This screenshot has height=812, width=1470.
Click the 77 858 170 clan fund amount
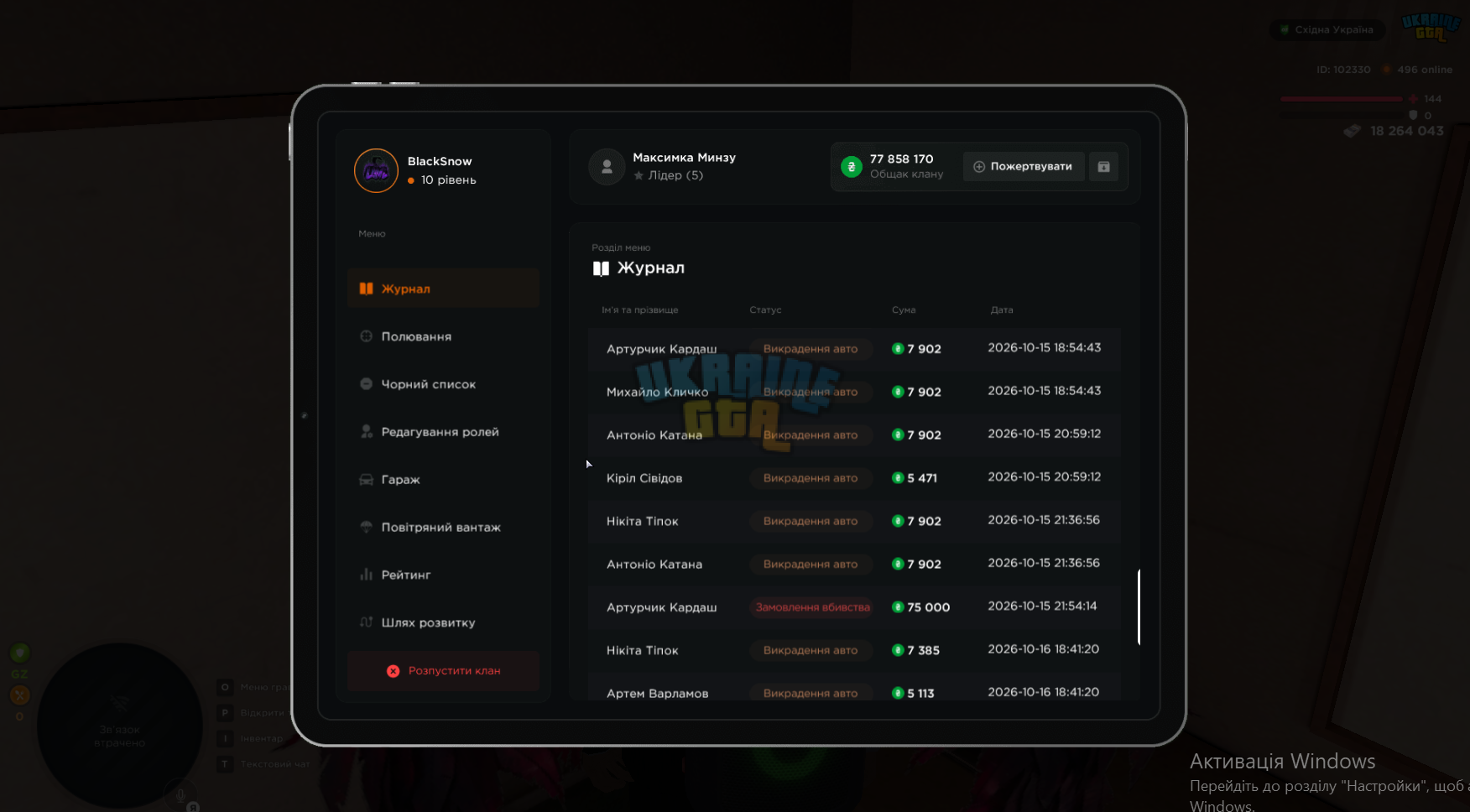pos(901,159)
